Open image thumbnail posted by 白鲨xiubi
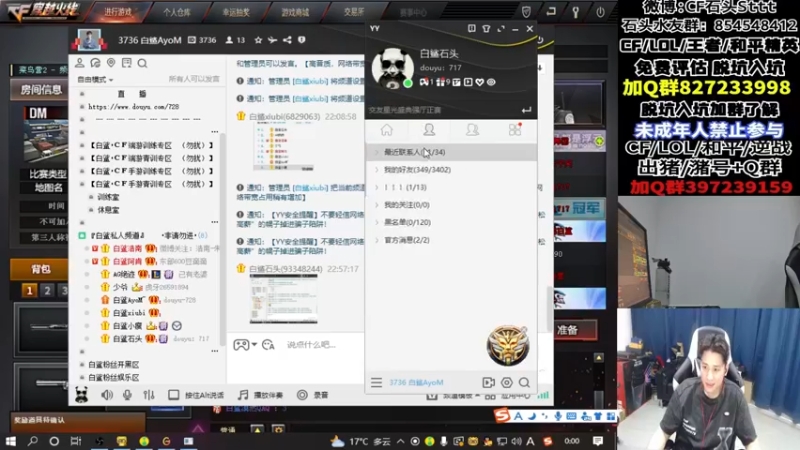Viewport: 800px width, 450px height. (x=284, y=147)
